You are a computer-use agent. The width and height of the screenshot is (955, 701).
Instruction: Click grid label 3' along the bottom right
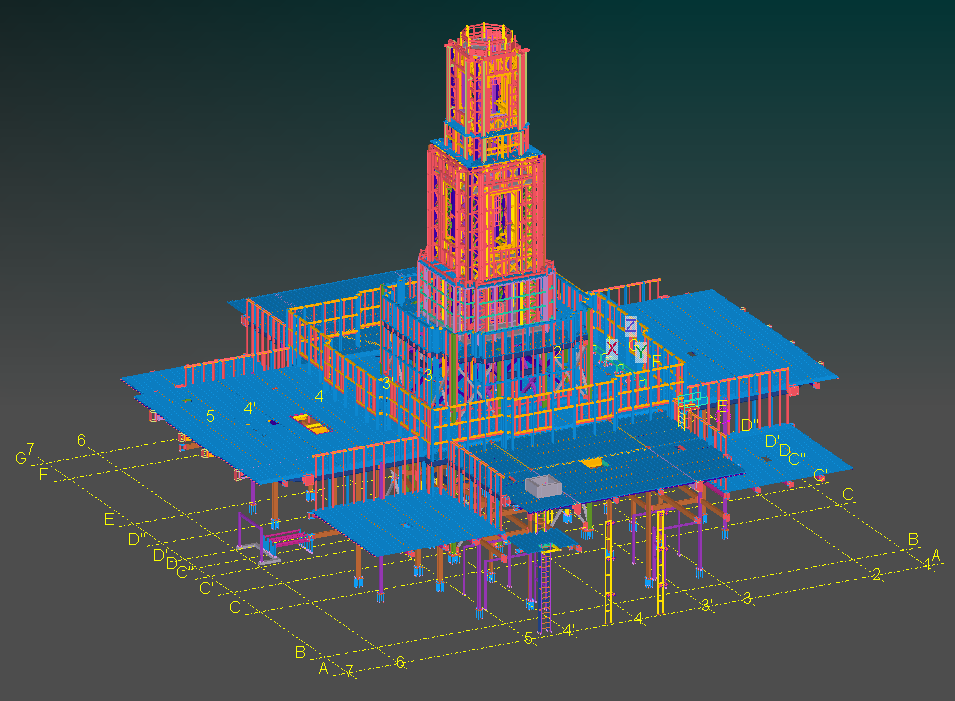click(x=706, y=603)
